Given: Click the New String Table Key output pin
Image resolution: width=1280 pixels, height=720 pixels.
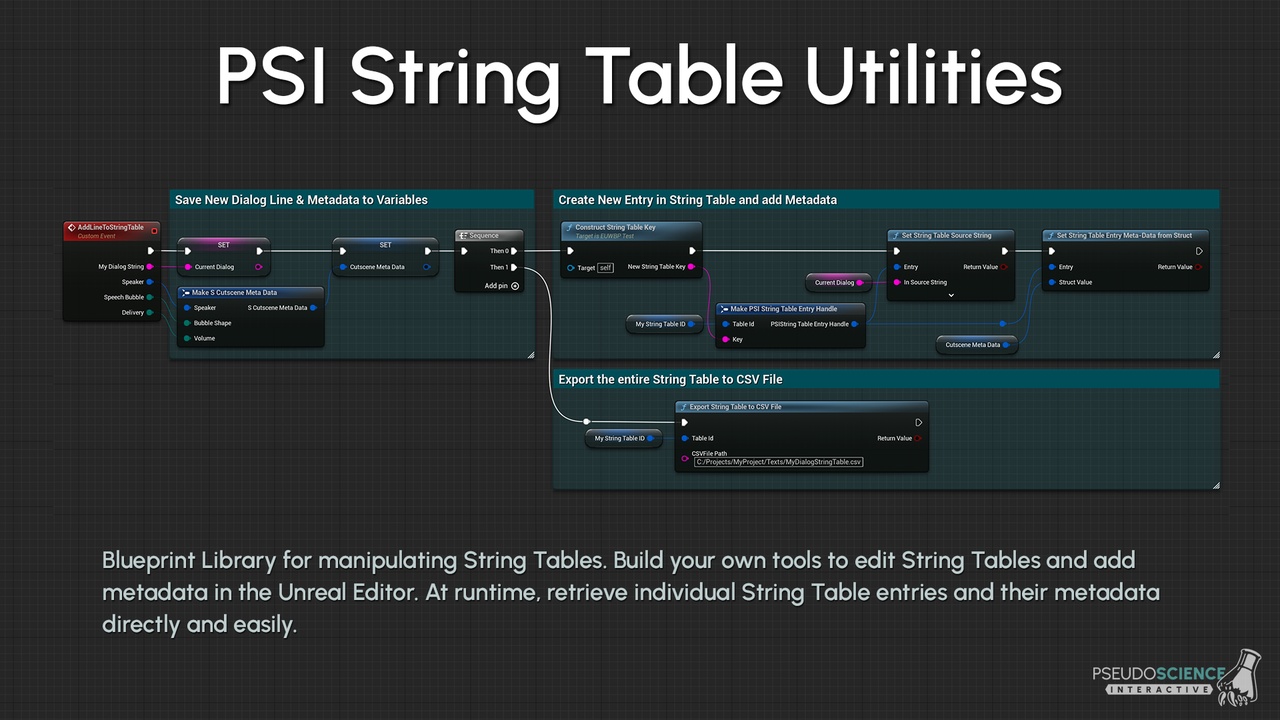Looking at the screenshot, I should click(x=693, y=267).
